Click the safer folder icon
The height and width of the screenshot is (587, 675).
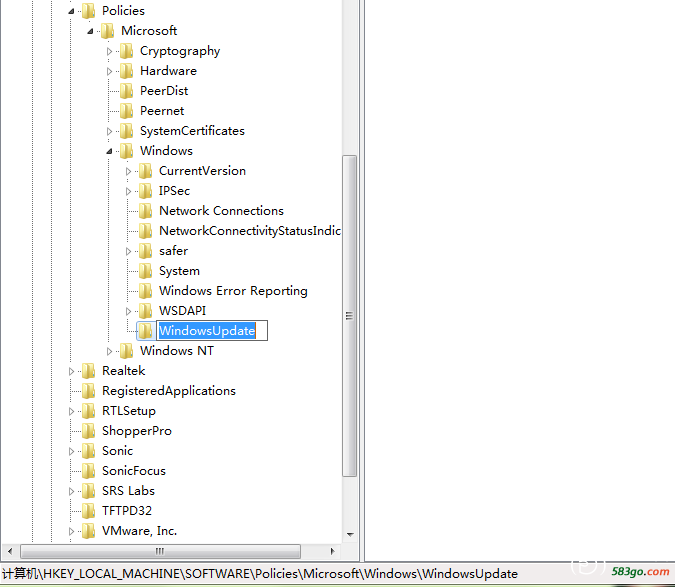pos(145,251)
